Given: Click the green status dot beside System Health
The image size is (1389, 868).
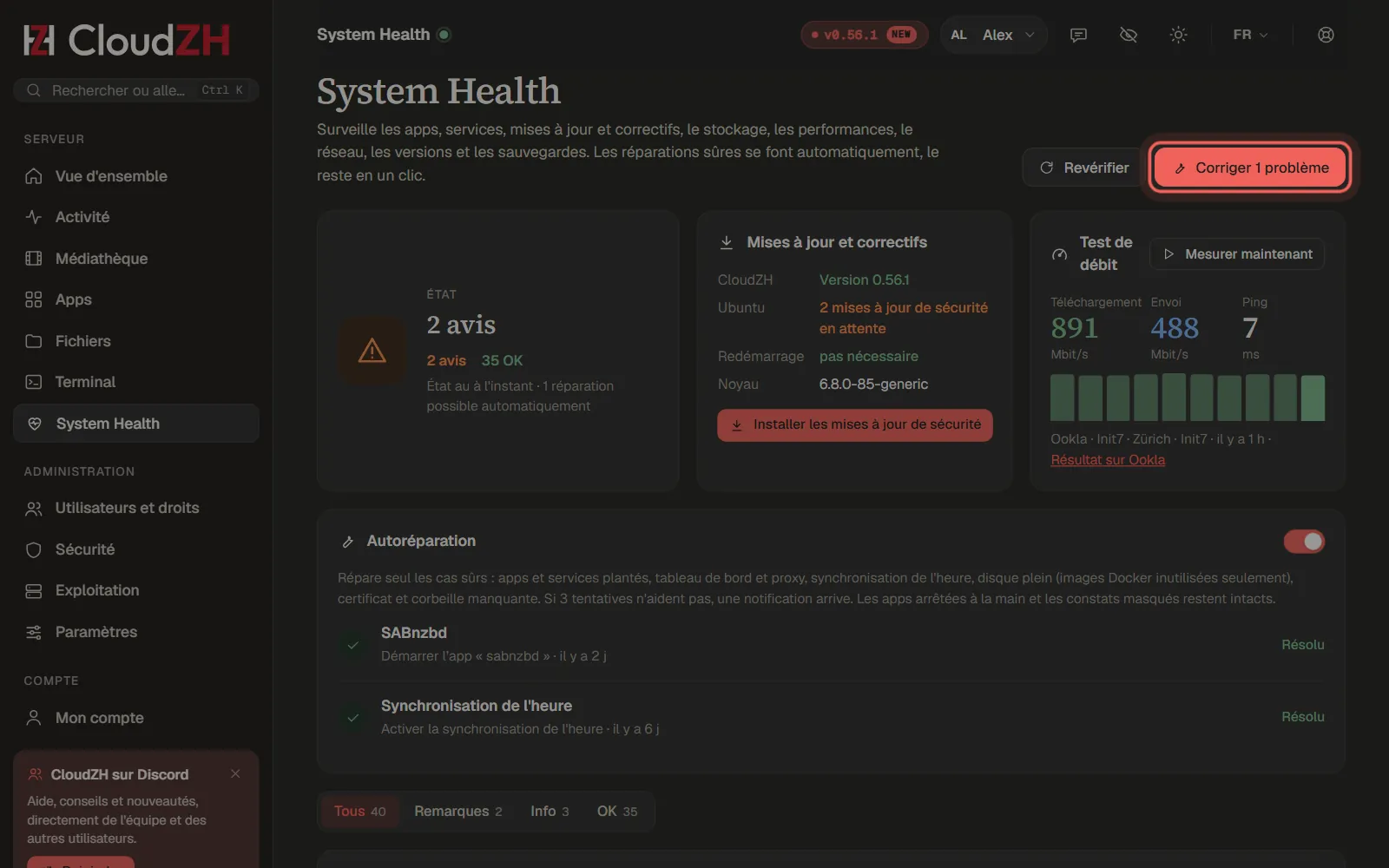Looking at the screenshot, I should [x=444, y=35].
